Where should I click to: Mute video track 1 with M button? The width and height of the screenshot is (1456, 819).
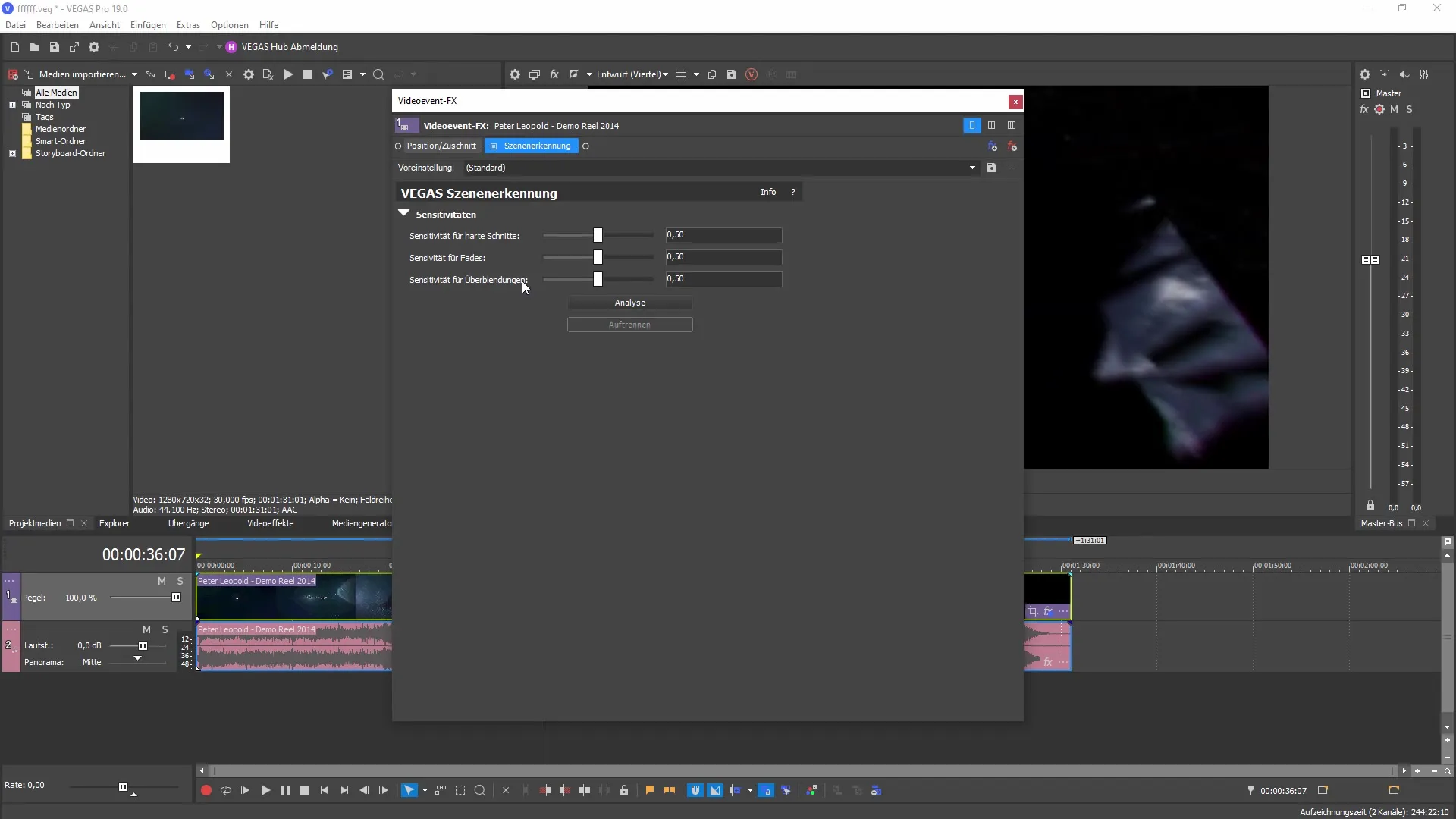pyautogui.click(x=162, y=581)
